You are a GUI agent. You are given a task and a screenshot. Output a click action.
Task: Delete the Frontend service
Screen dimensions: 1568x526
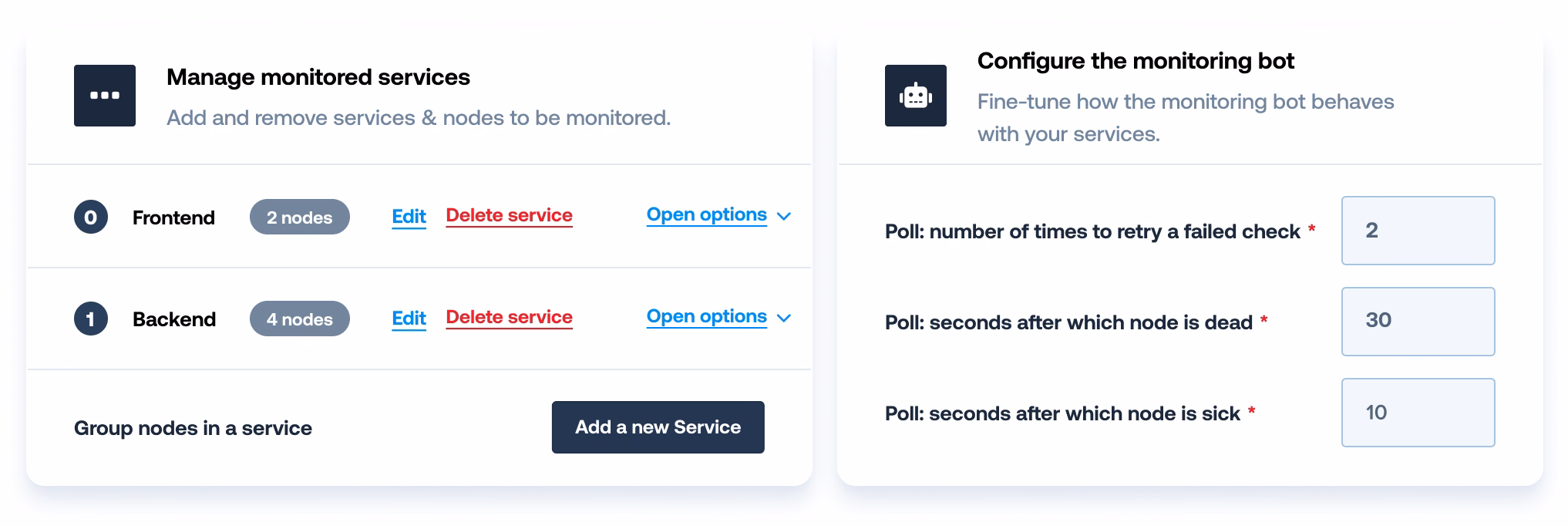(509, 216)
